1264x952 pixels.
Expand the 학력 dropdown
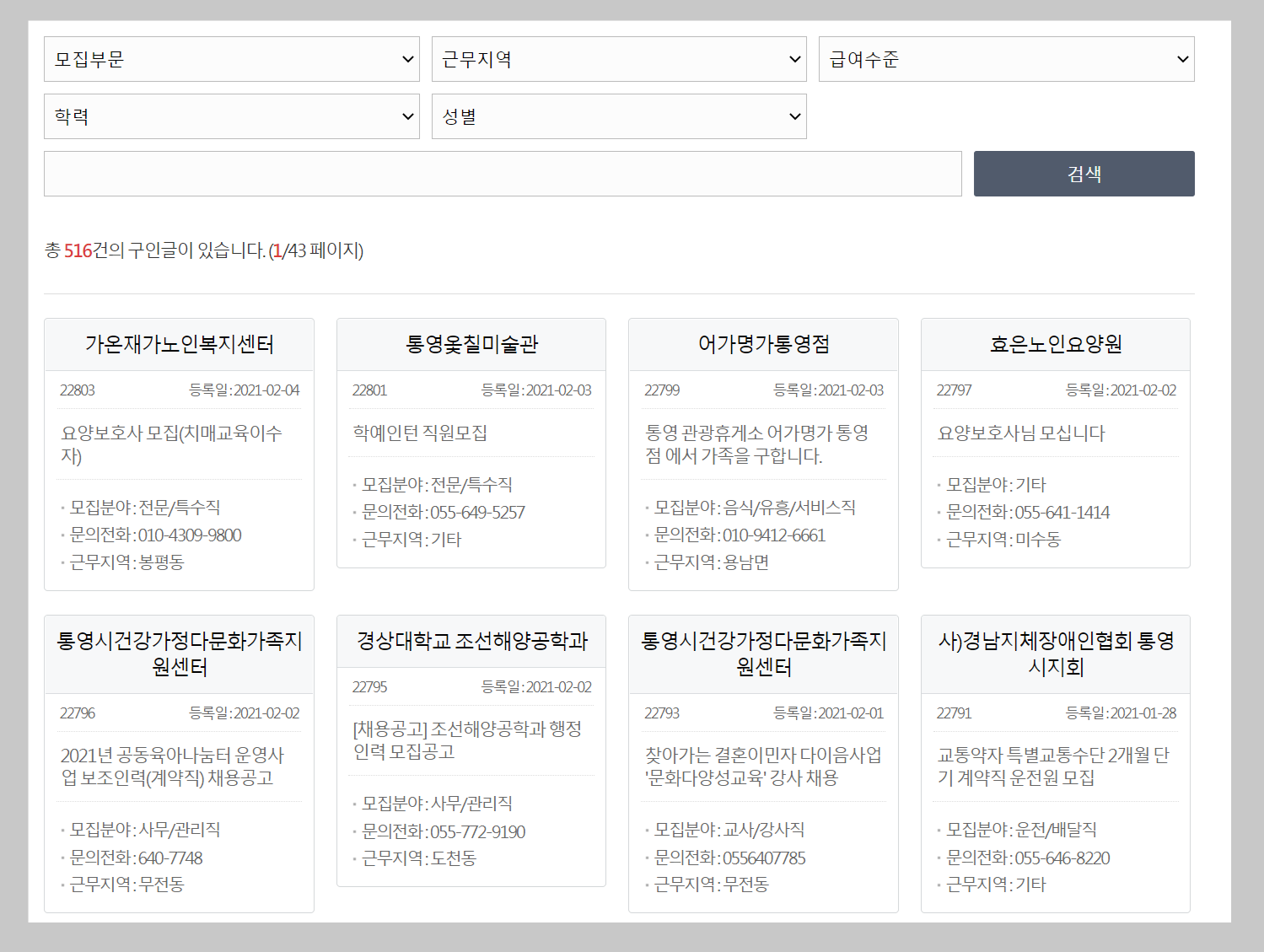pos(232,116)
